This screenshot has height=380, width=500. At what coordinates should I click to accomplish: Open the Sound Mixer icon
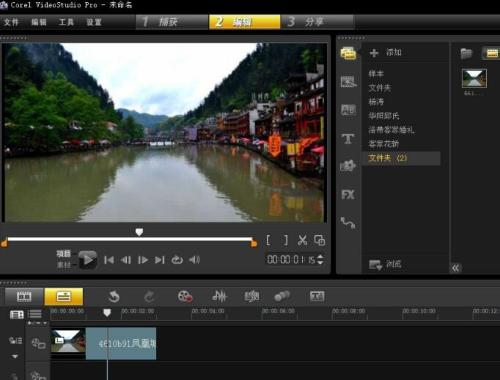219,296
